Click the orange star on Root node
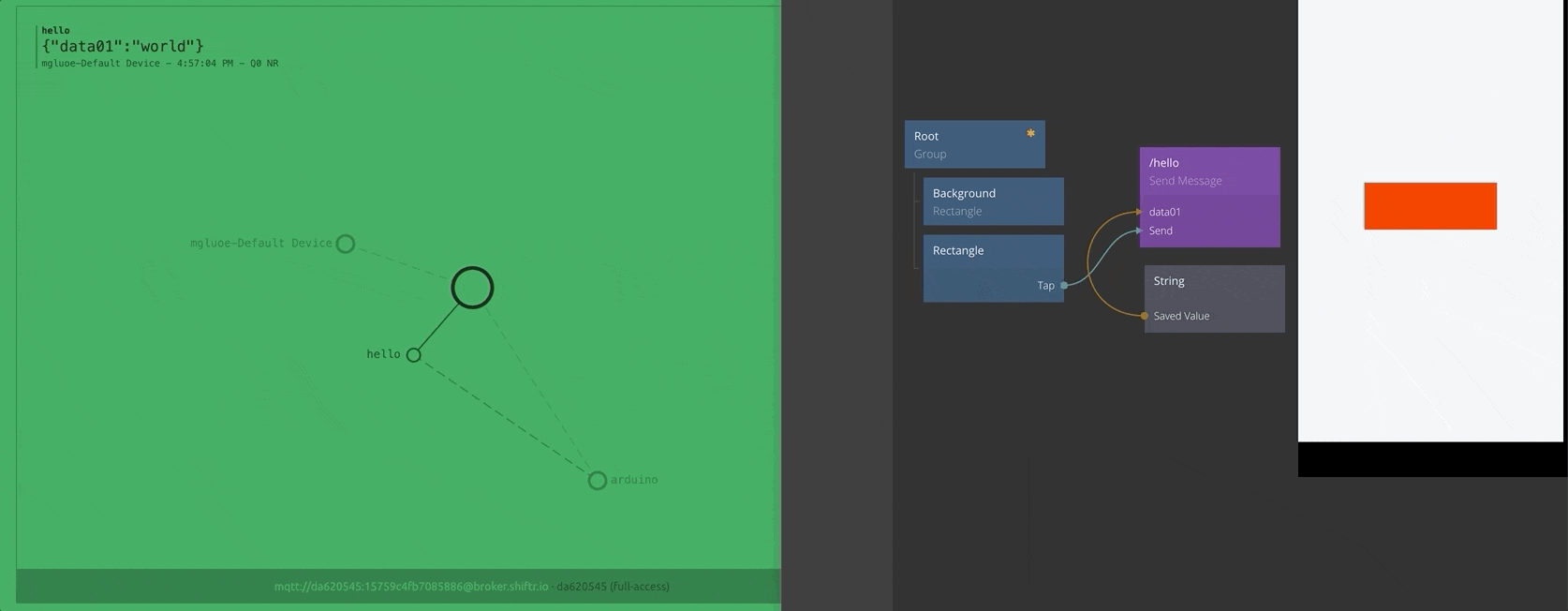Screen dimensions: 1568x611 point(1030,133)
